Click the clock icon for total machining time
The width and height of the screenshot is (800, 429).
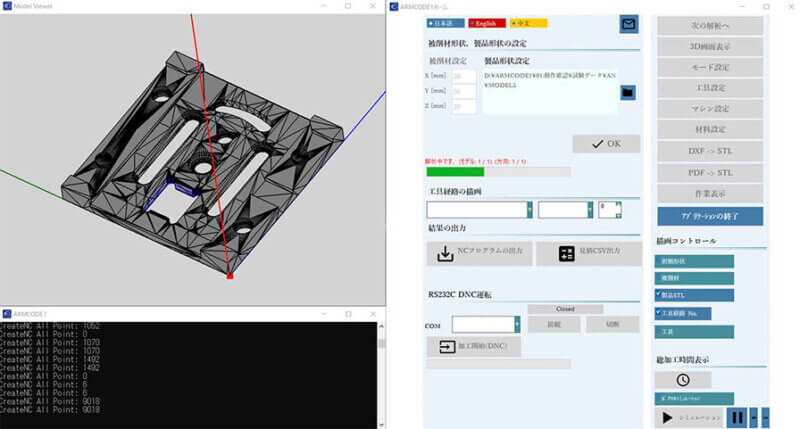pyautogui.click(x=683, y=380)
